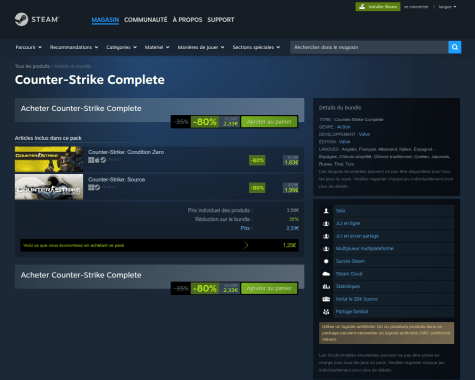Click the Solo feature link

tap(340, 211)
